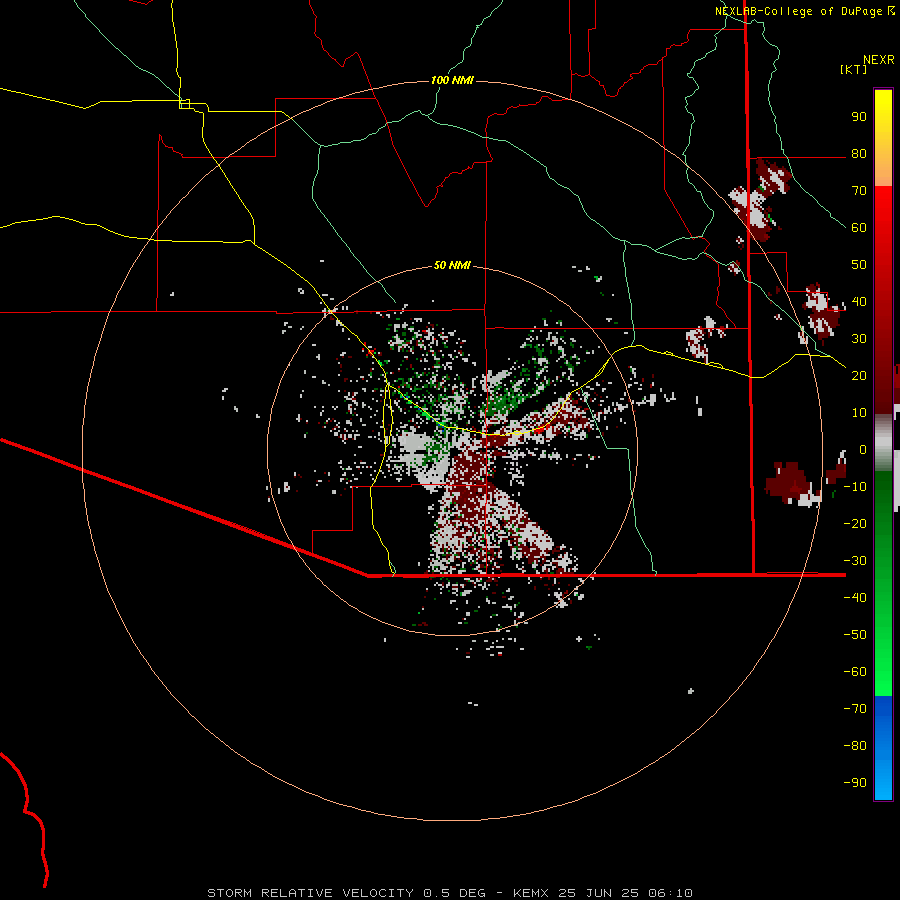Click the NEXR label above the color scale
The image size is (900, 900).
click(879, 60)
